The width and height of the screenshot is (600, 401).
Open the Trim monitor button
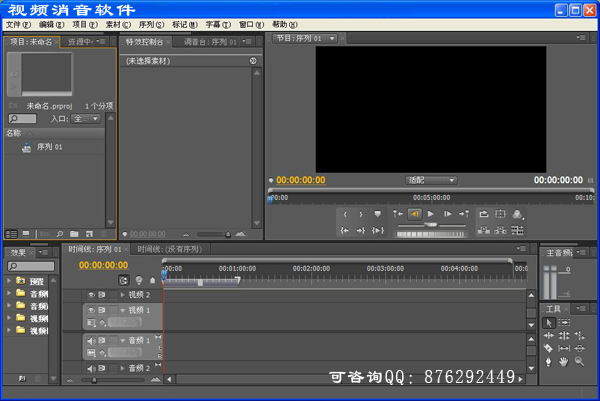click(517, 230)
